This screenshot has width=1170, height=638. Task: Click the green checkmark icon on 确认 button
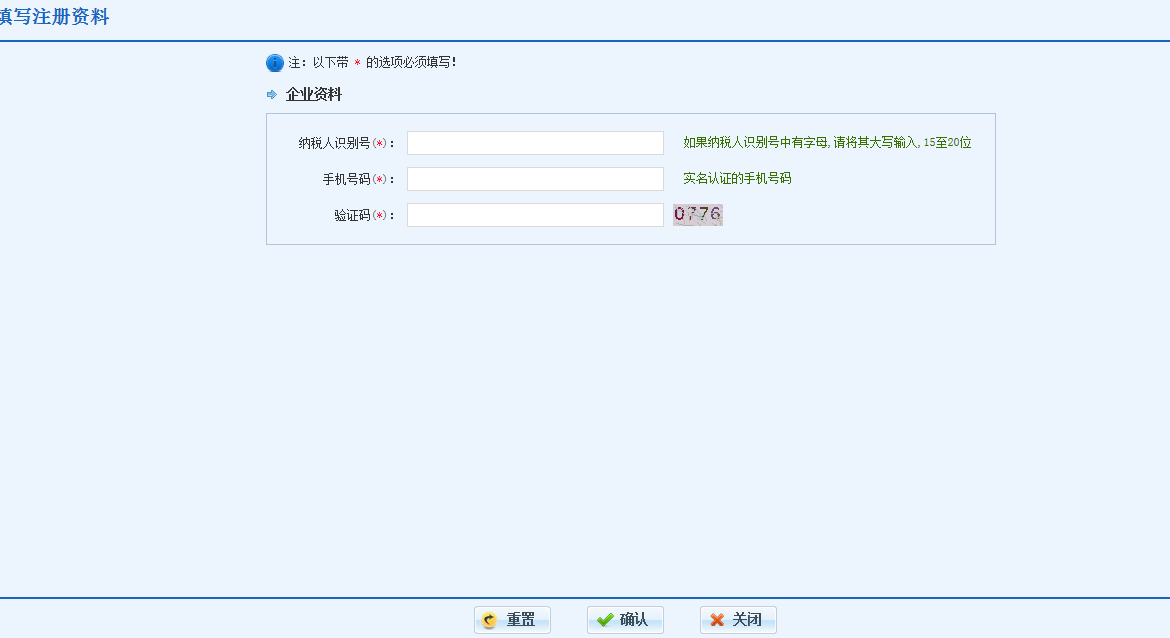tap(604, 619)
